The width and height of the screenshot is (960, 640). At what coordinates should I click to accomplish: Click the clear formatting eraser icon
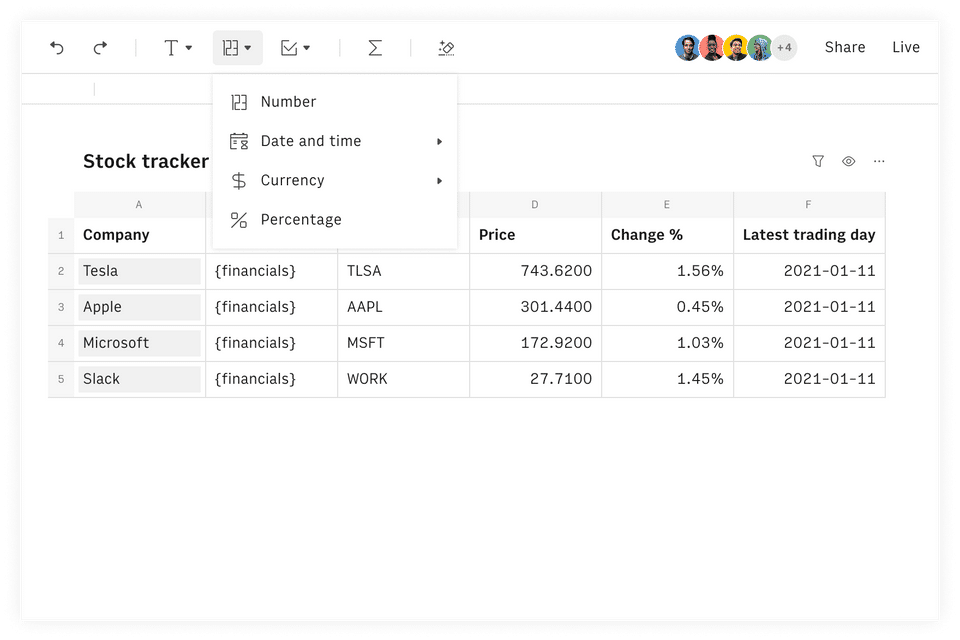(x=446, y=48)
